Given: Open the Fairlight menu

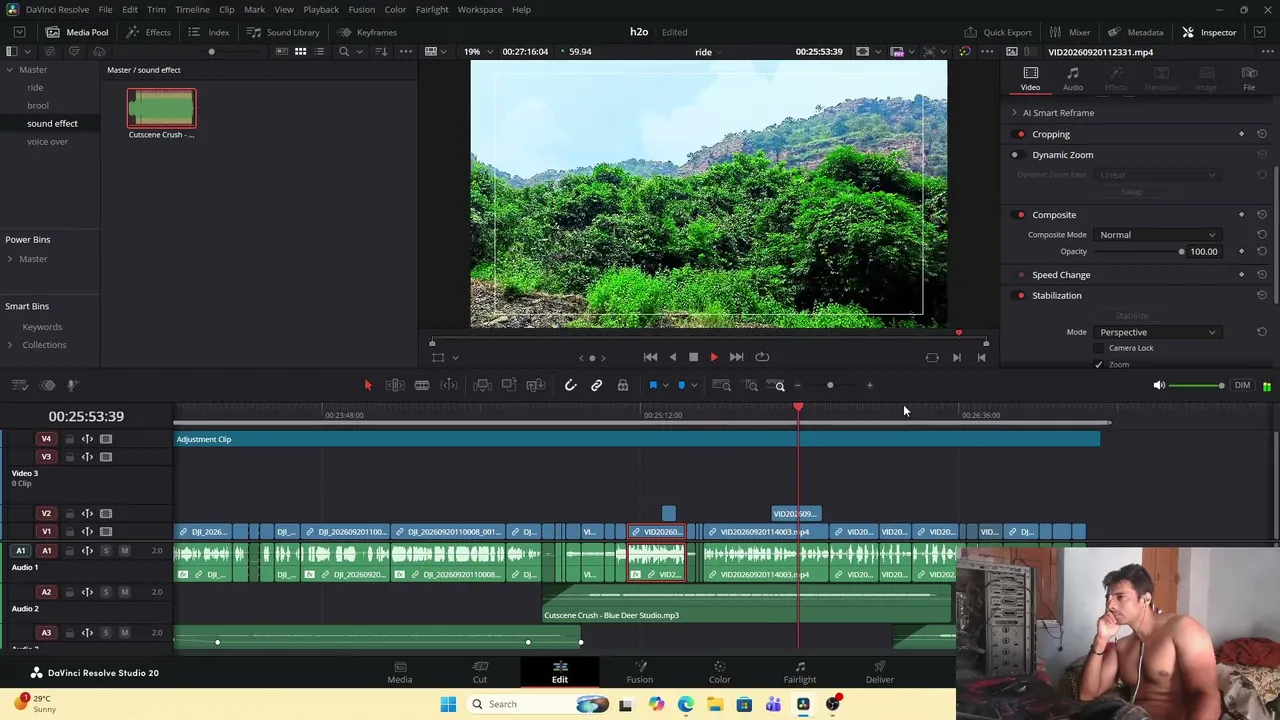Looking at the screenshot, I should point(432,9).
